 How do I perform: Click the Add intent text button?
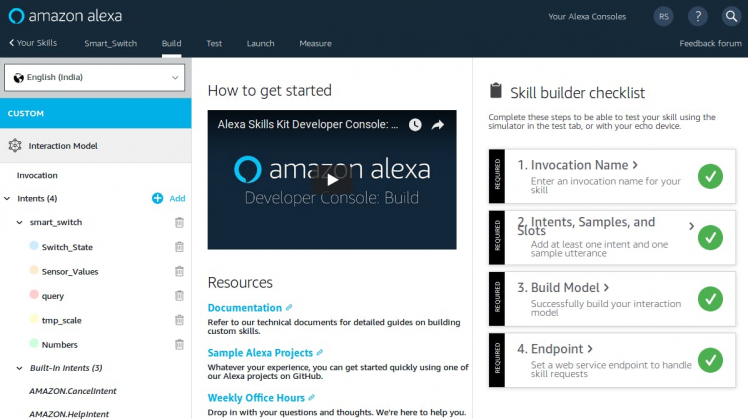[x=177, y=199]
